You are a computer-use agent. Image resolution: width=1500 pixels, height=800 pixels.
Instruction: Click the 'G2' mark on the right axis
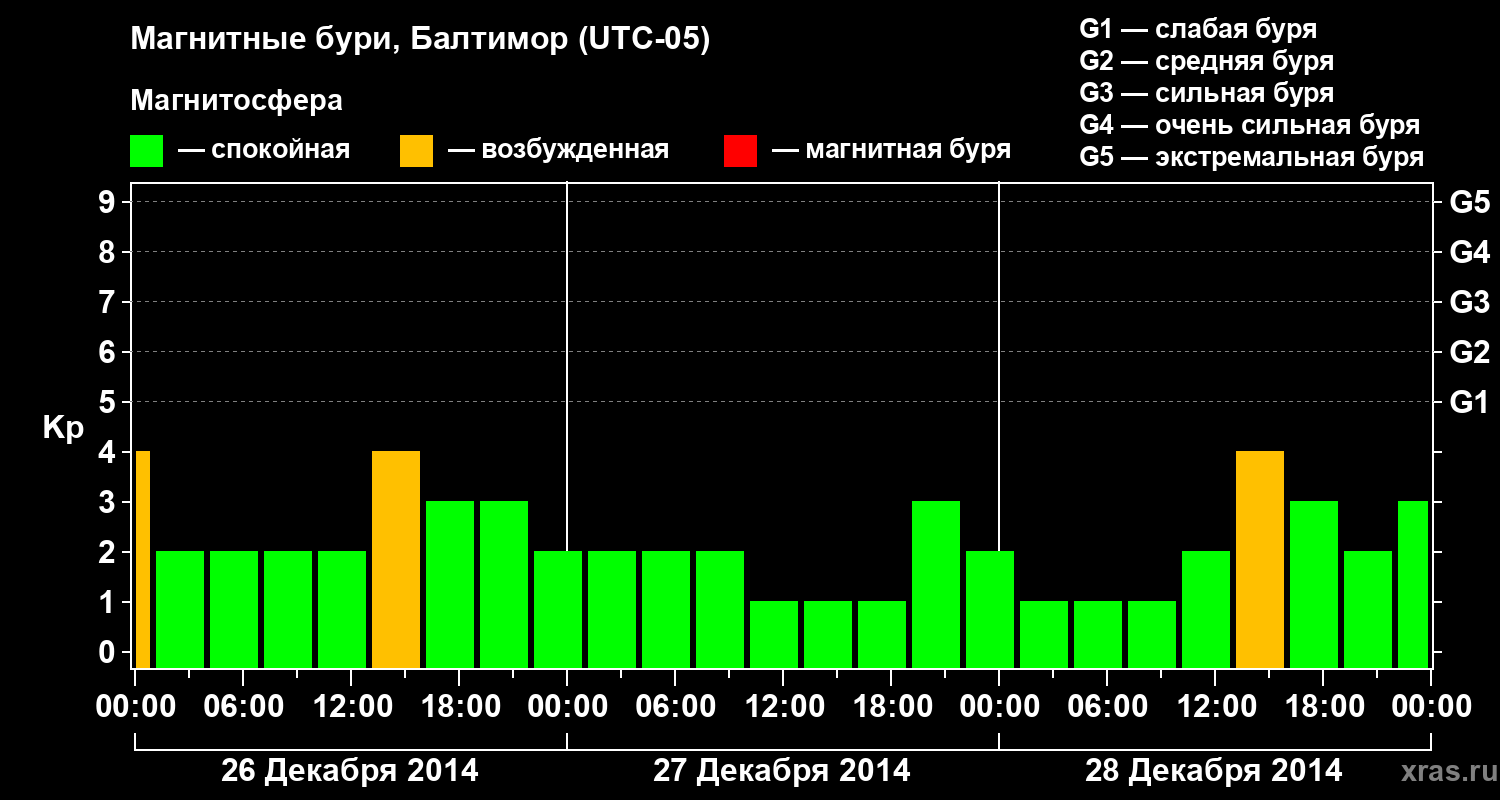pos(1469,353)
